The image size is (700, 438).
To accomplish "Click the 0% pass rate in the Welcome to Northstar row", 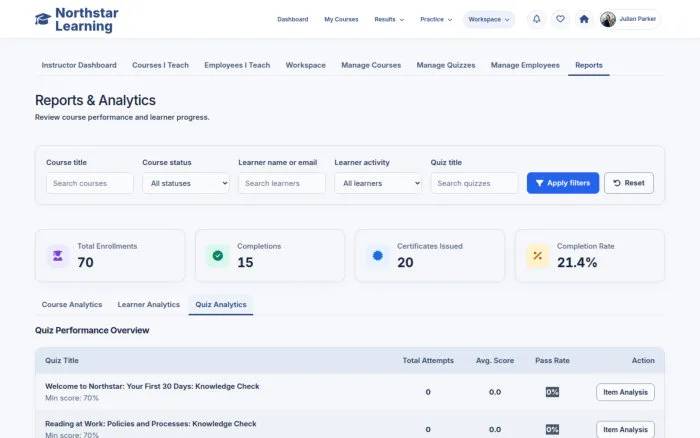I will coord(552,392).
